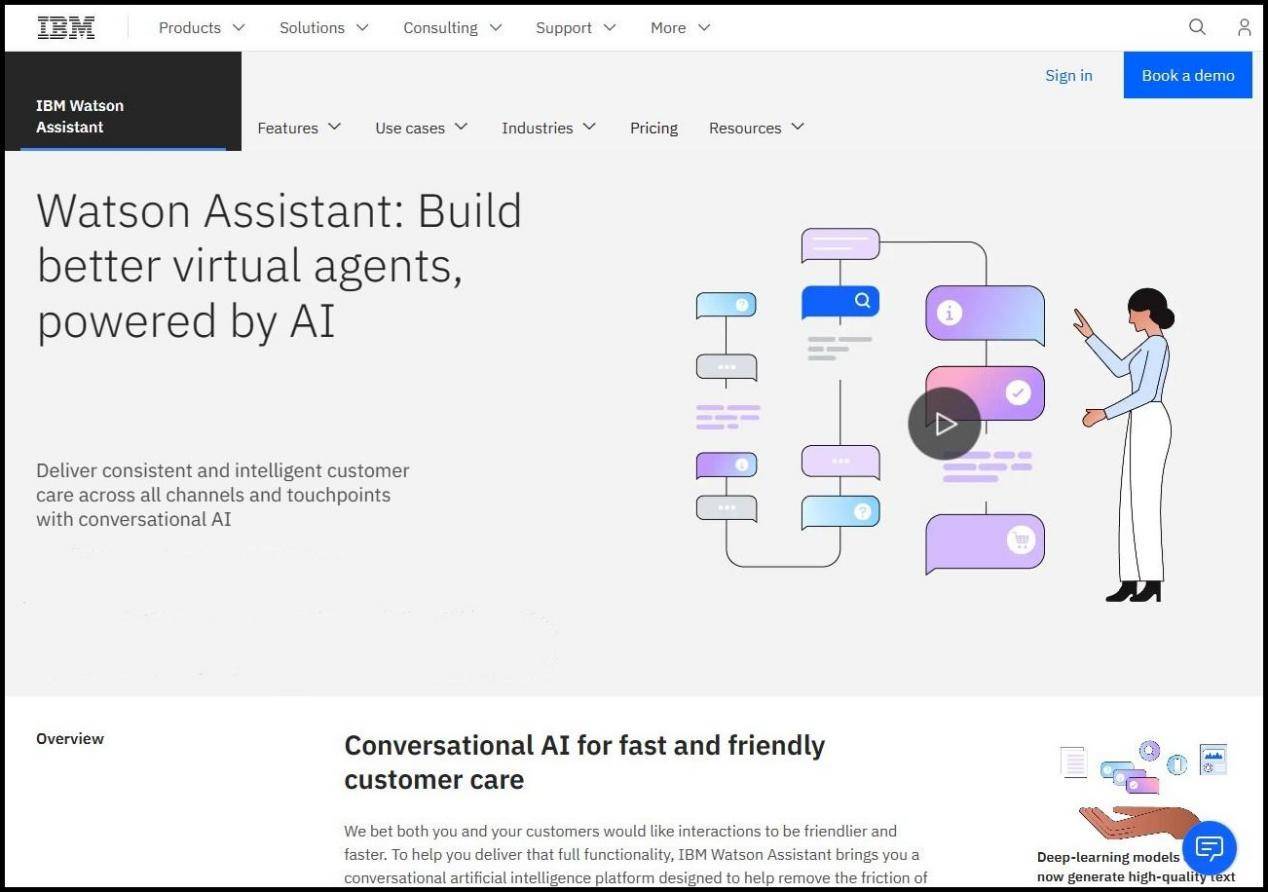Viewport: 1268px width, 892px height.
Task: Play the Watson Assistant video
Action: coord(944,424)
